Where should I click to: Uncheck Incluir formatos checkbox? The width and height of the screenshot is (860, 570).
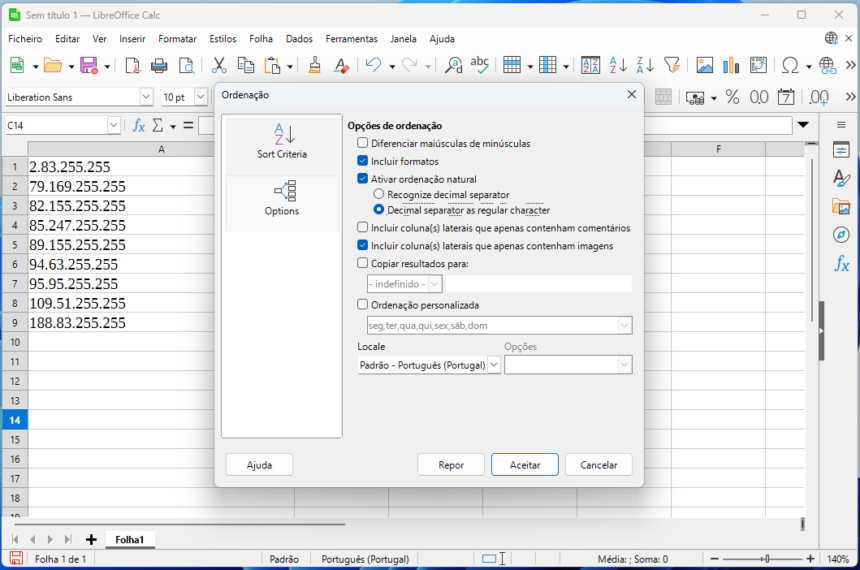click(x=363, y=161)
